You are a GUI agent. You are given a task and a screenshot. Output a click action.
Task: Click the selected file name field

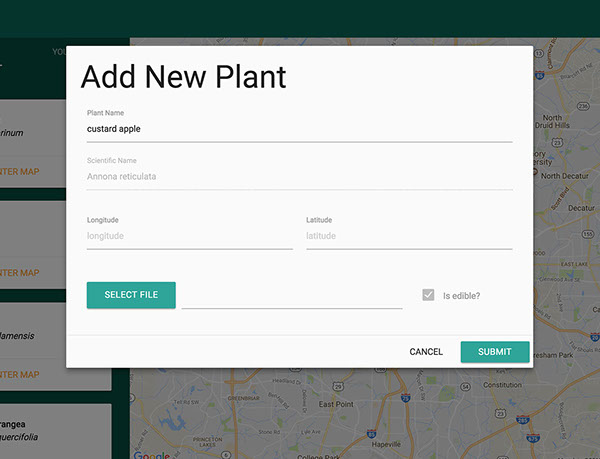tap(291, 297)
